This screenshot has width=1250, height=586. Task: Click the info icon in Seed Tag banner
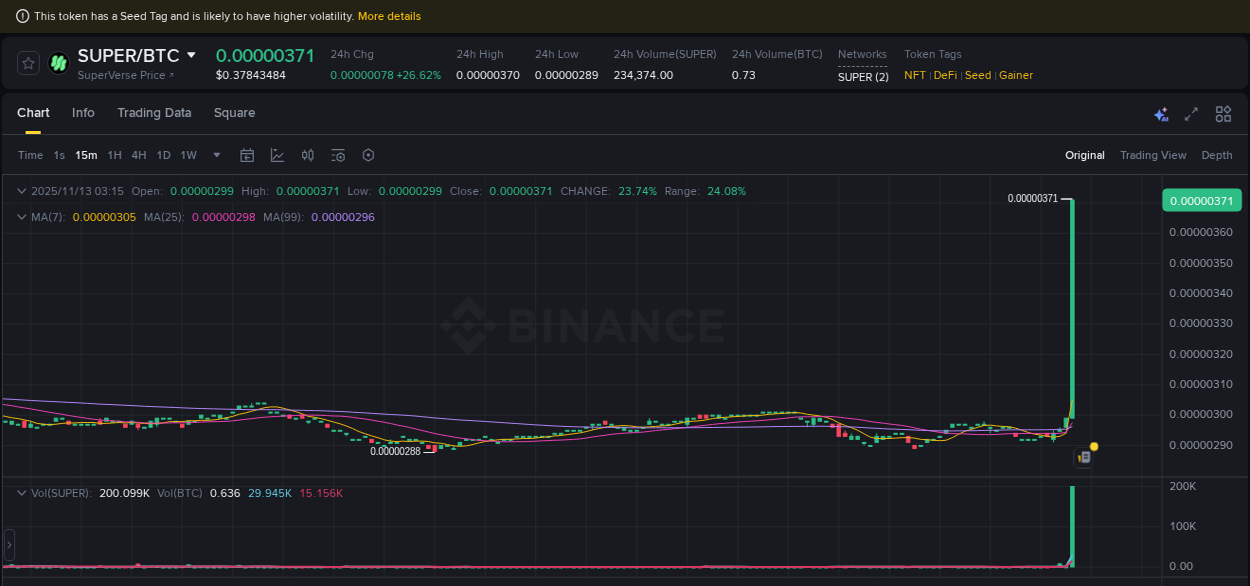(x=23, y=16)
